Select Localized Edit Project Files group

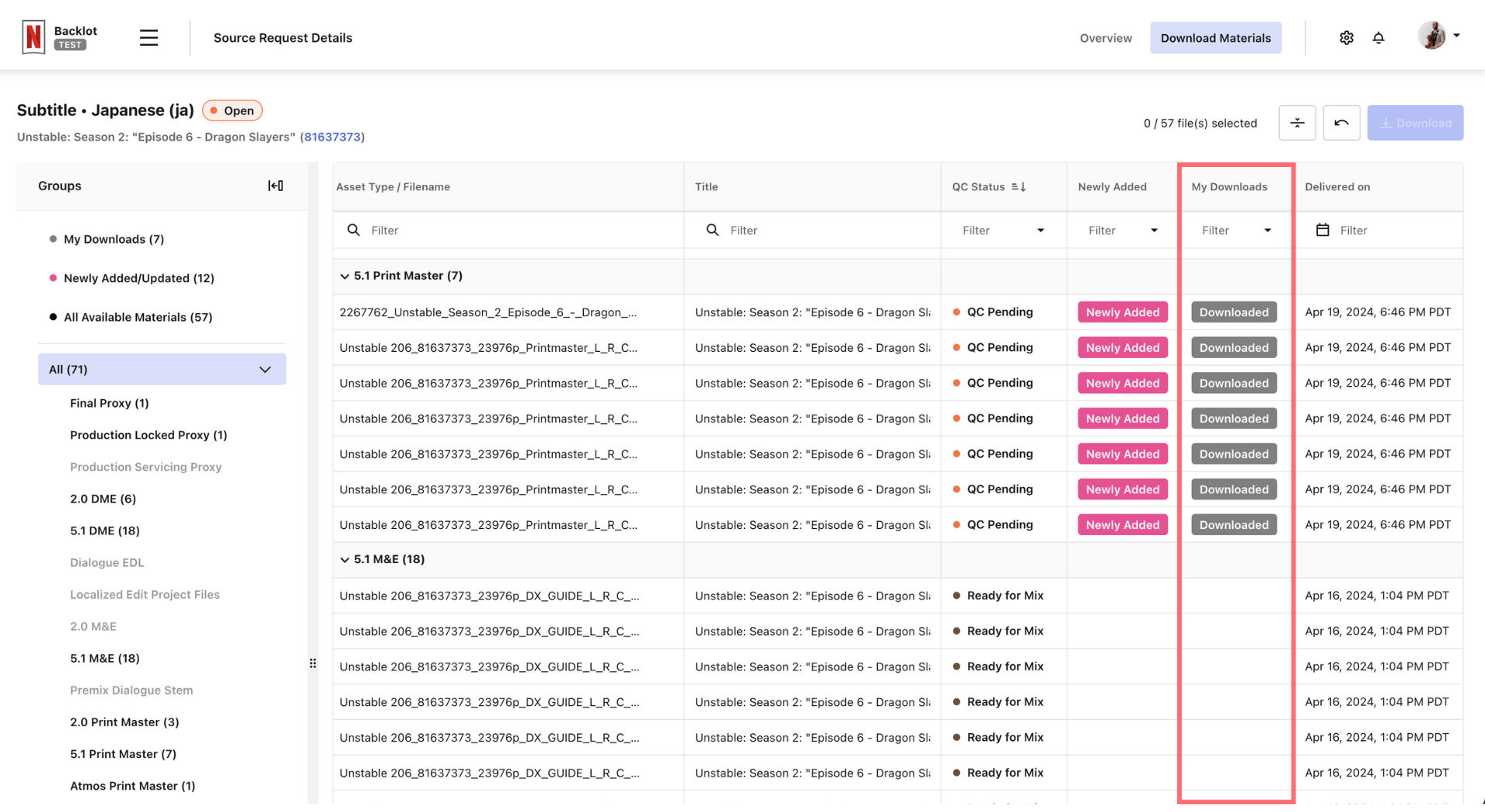[x=145, y=595]
